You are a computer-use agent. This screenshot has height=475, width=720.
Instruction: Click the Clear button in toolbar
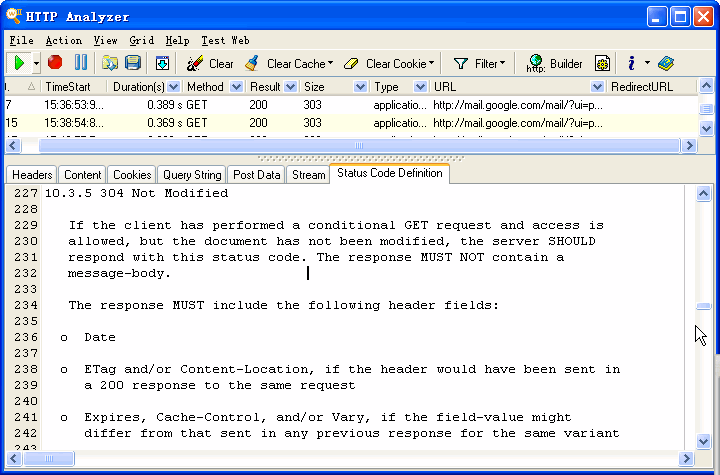[210, 63]
